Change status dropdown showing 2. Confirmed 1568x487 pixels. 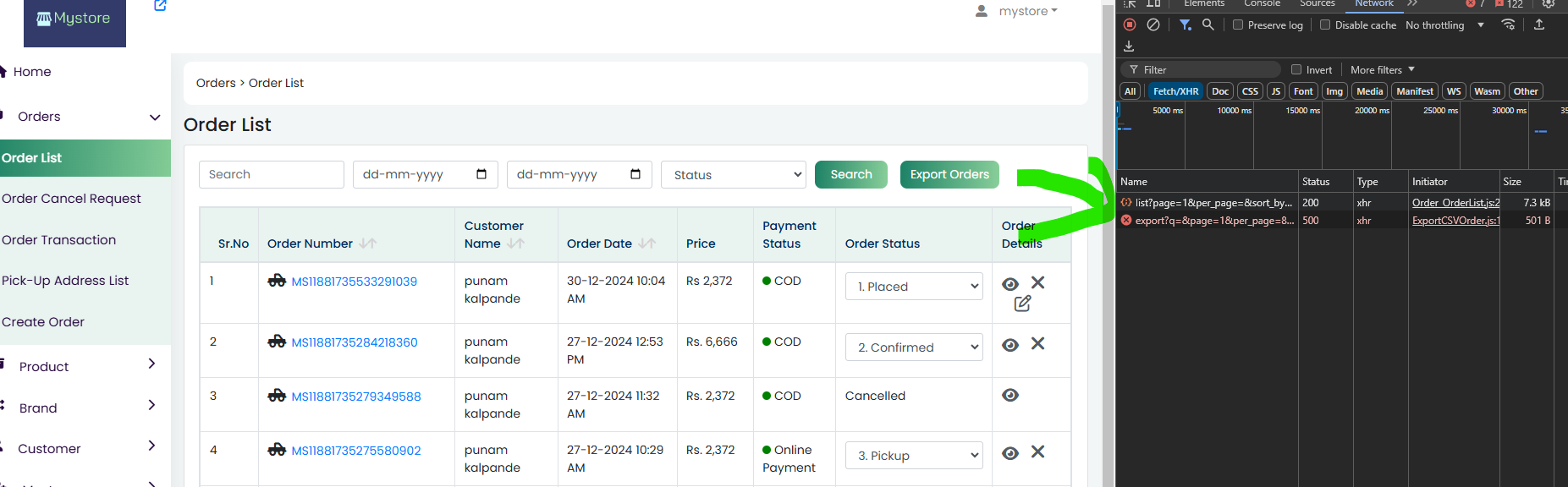tap(914, 347)
